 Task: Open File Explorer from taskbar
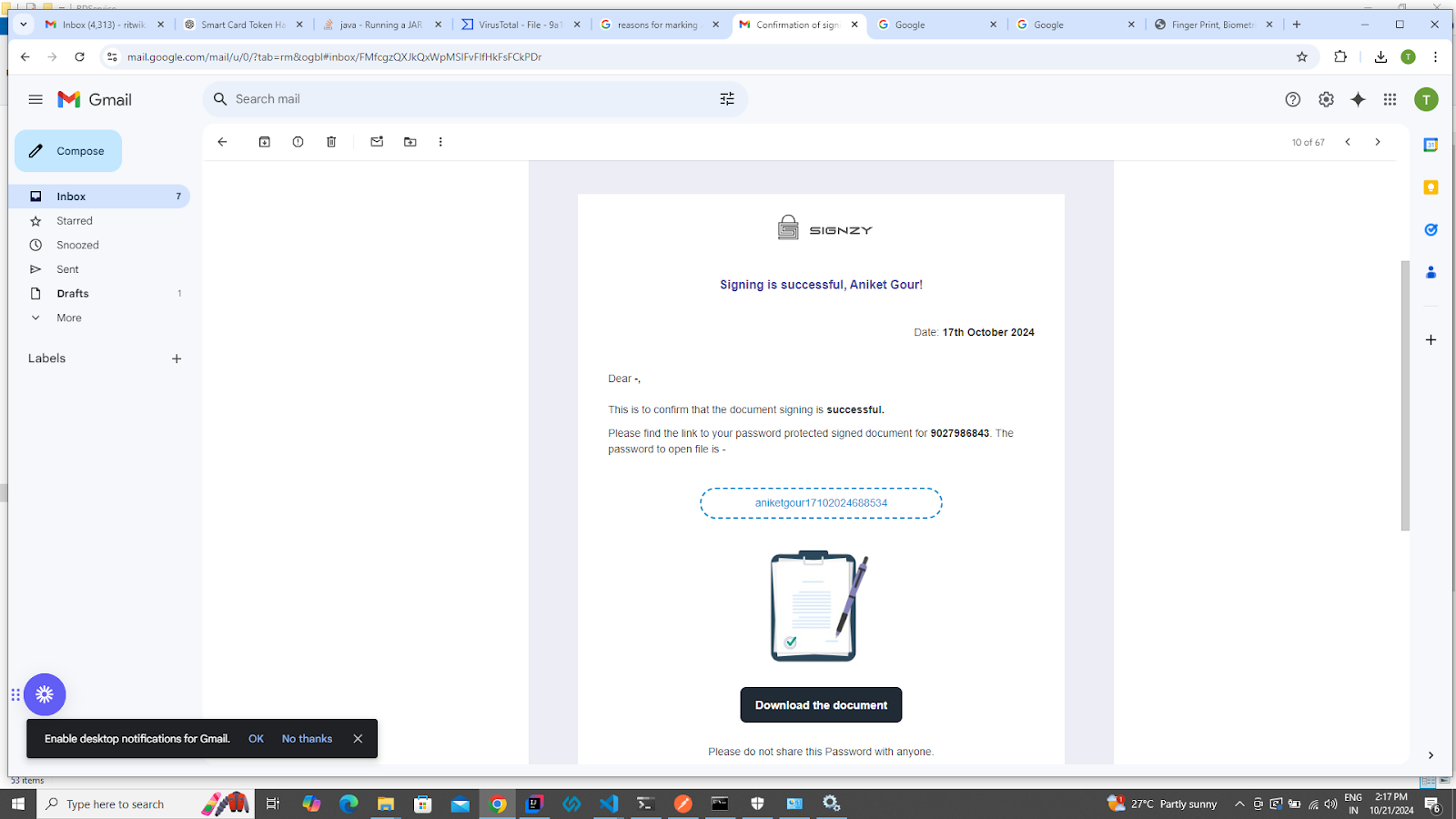[x=386, y=804]
